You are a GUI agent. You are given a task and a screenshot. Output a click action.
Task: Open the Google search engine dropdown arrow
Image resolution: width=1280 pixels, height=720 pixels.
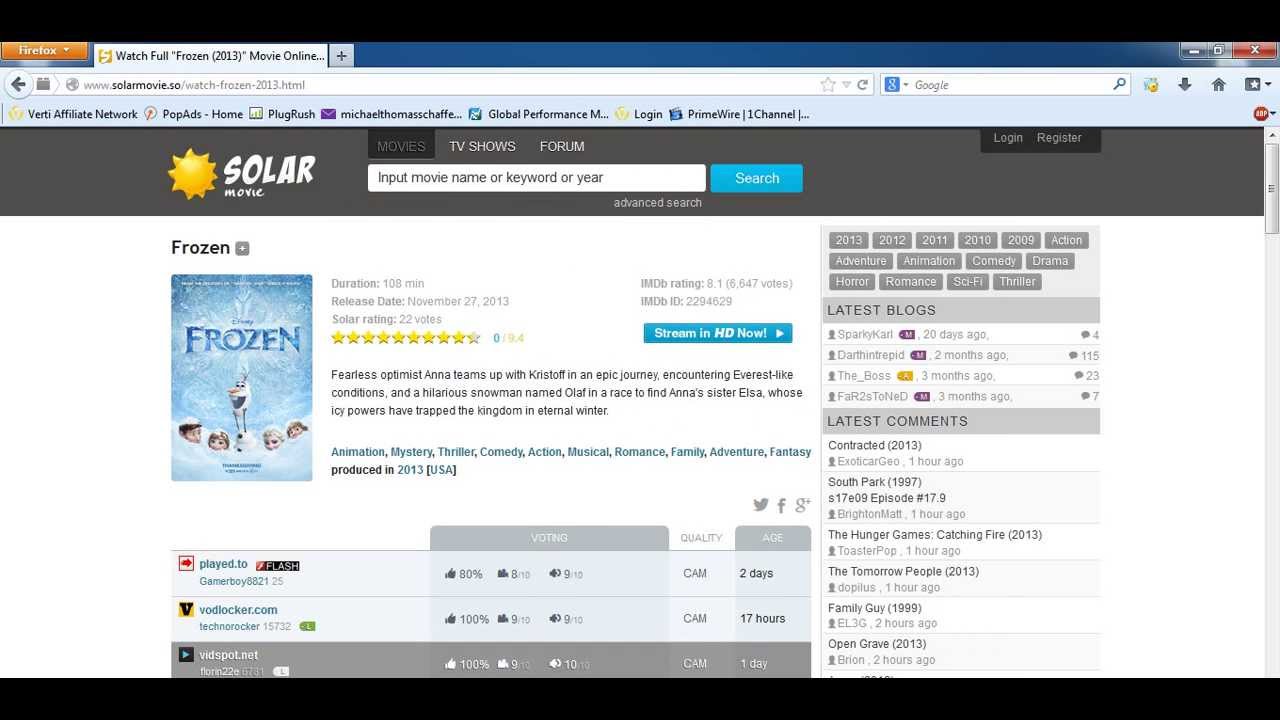pos(906,85)
